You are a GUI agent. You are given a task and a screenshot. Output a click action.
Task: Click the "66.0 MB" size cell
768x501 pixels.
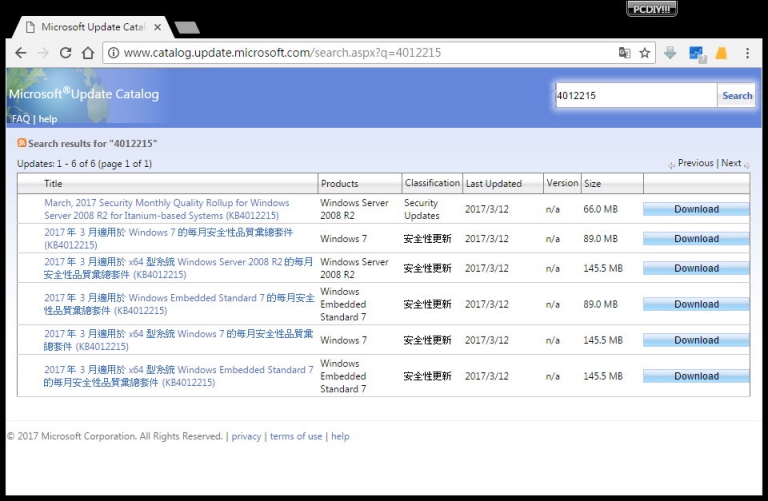[600, 209]
